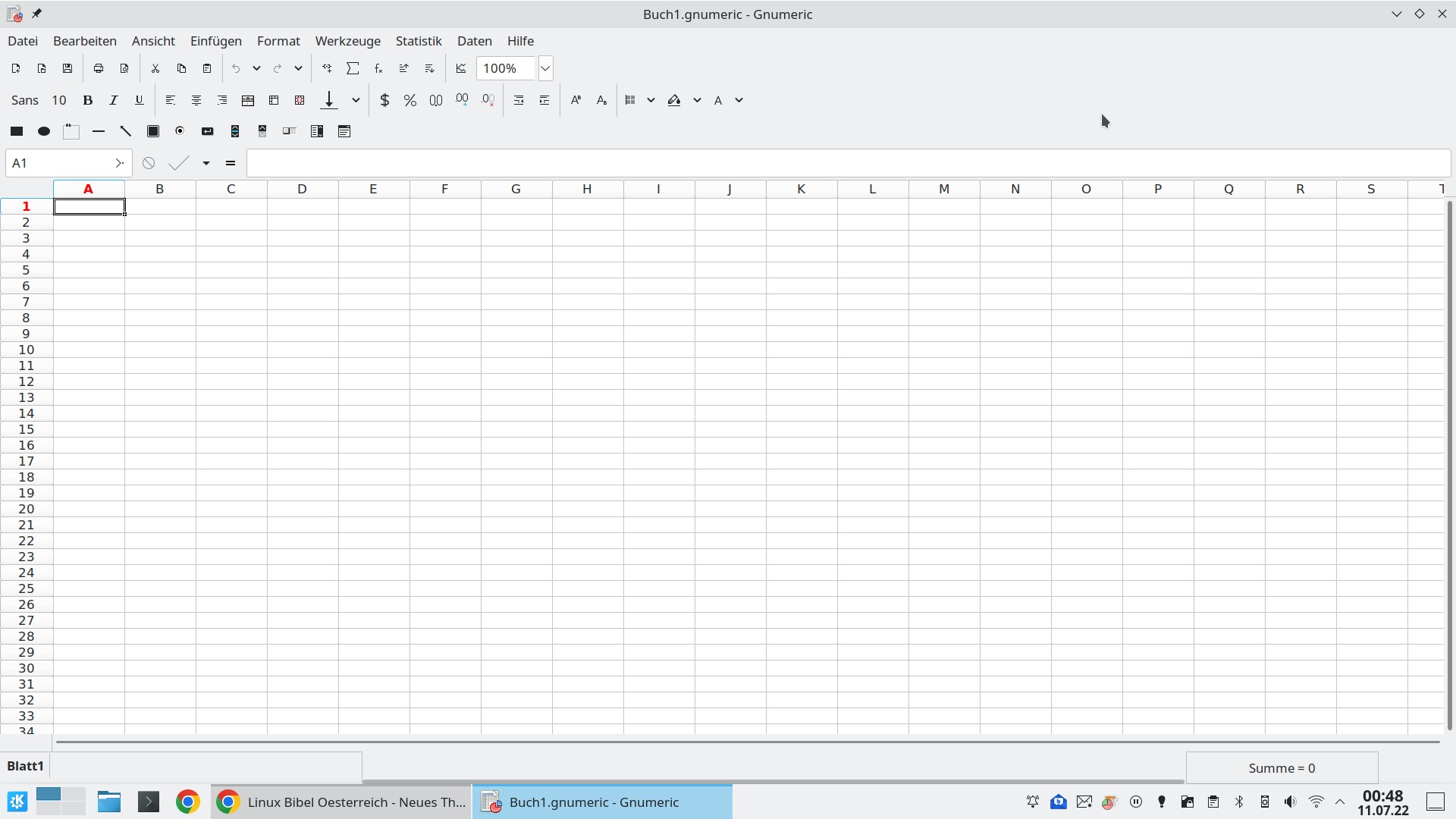The width and height of the screenshot is (1456, 819).
Task: Toggle bold formatting
Action: [88, 100]
